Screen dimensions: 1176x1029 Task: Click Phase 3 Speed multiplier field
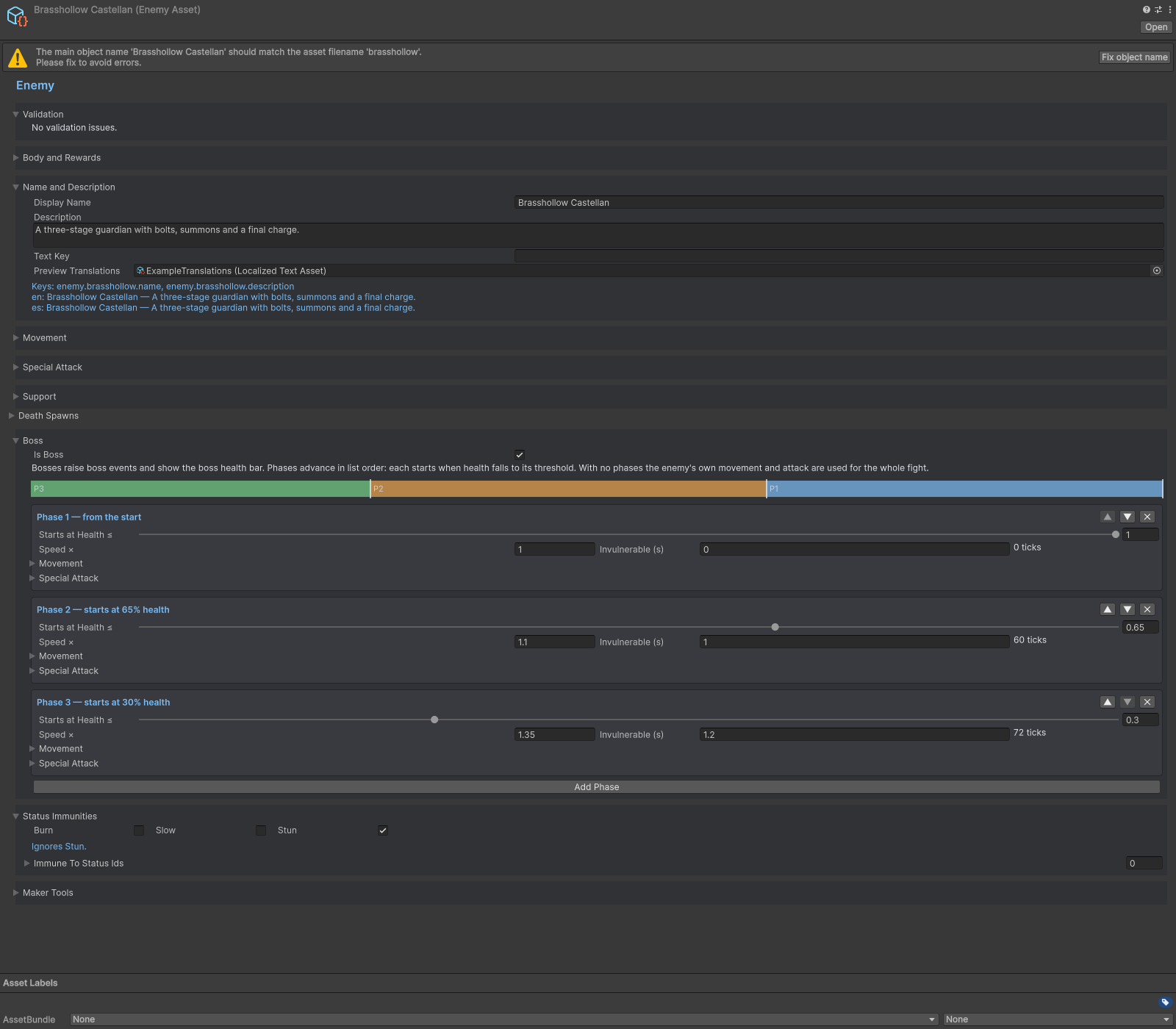tap(555, 734)
